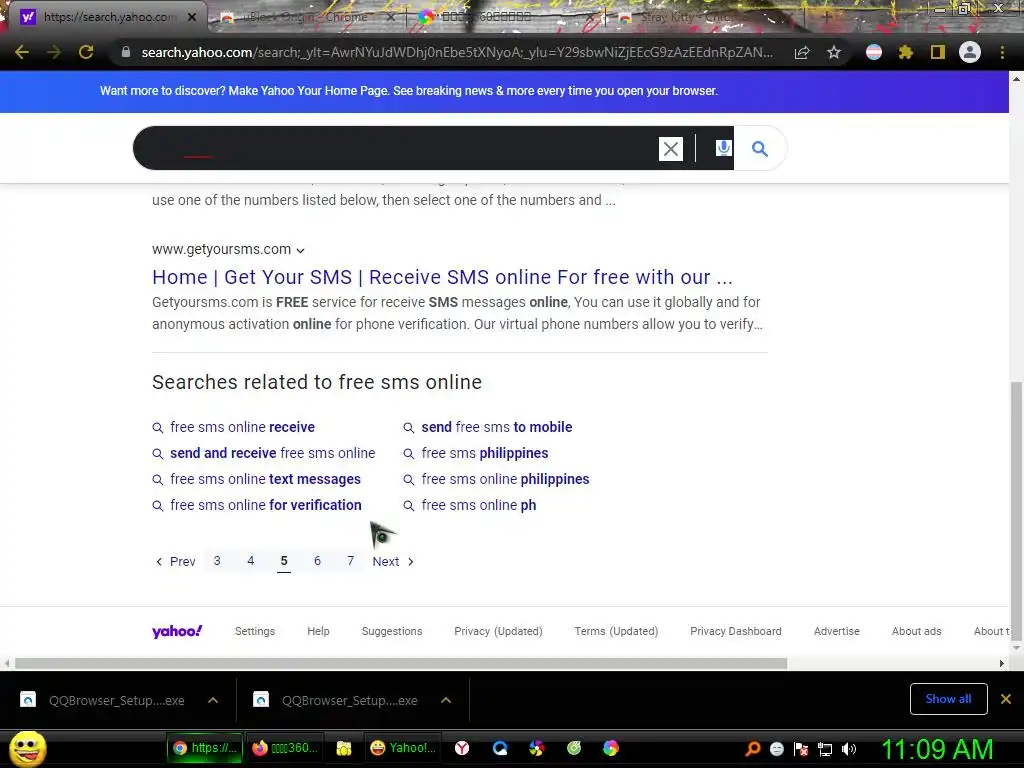
Task: Close the search.yahoo.com tab
Action: [192, 17]
